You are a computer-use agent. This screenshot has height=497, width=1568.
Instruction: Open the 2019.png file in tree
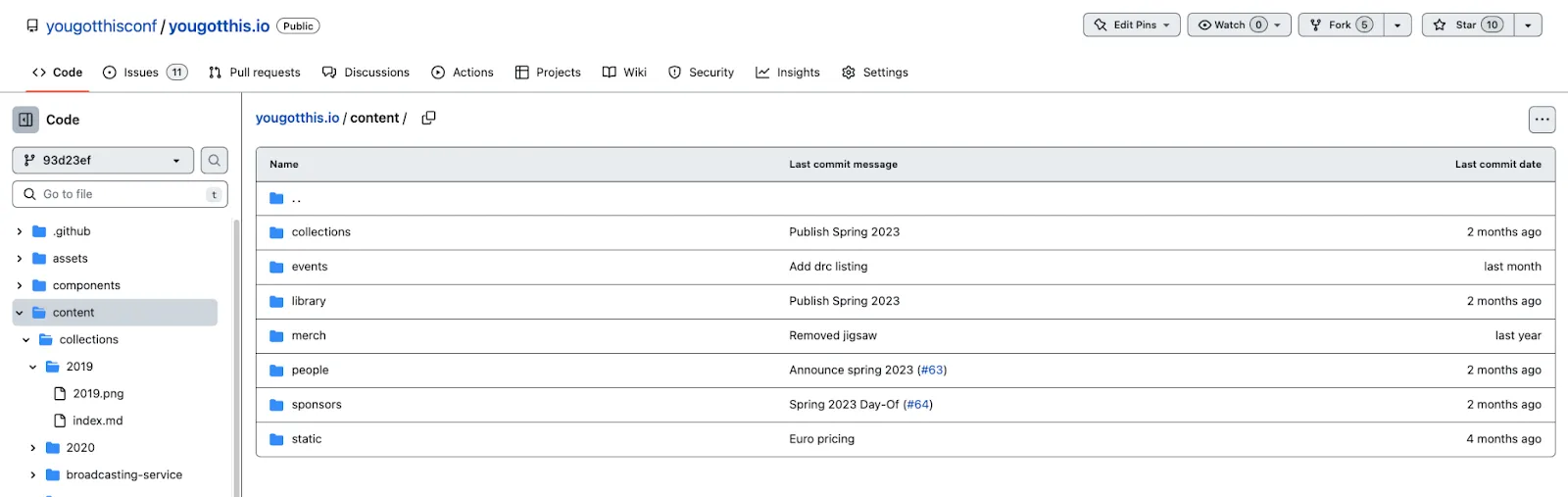point(98,394)
